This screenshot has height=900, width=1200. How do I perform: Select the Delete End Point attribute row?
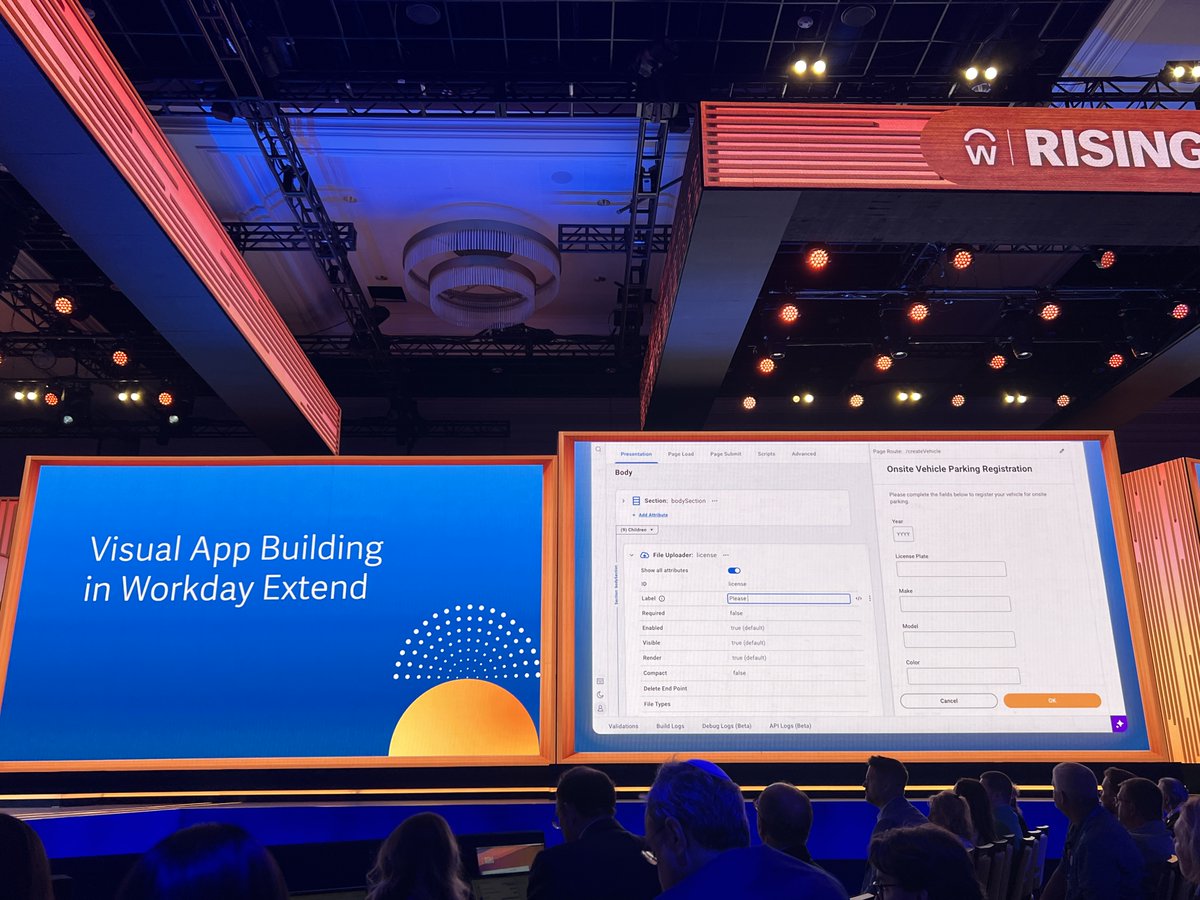click(754, 689)
